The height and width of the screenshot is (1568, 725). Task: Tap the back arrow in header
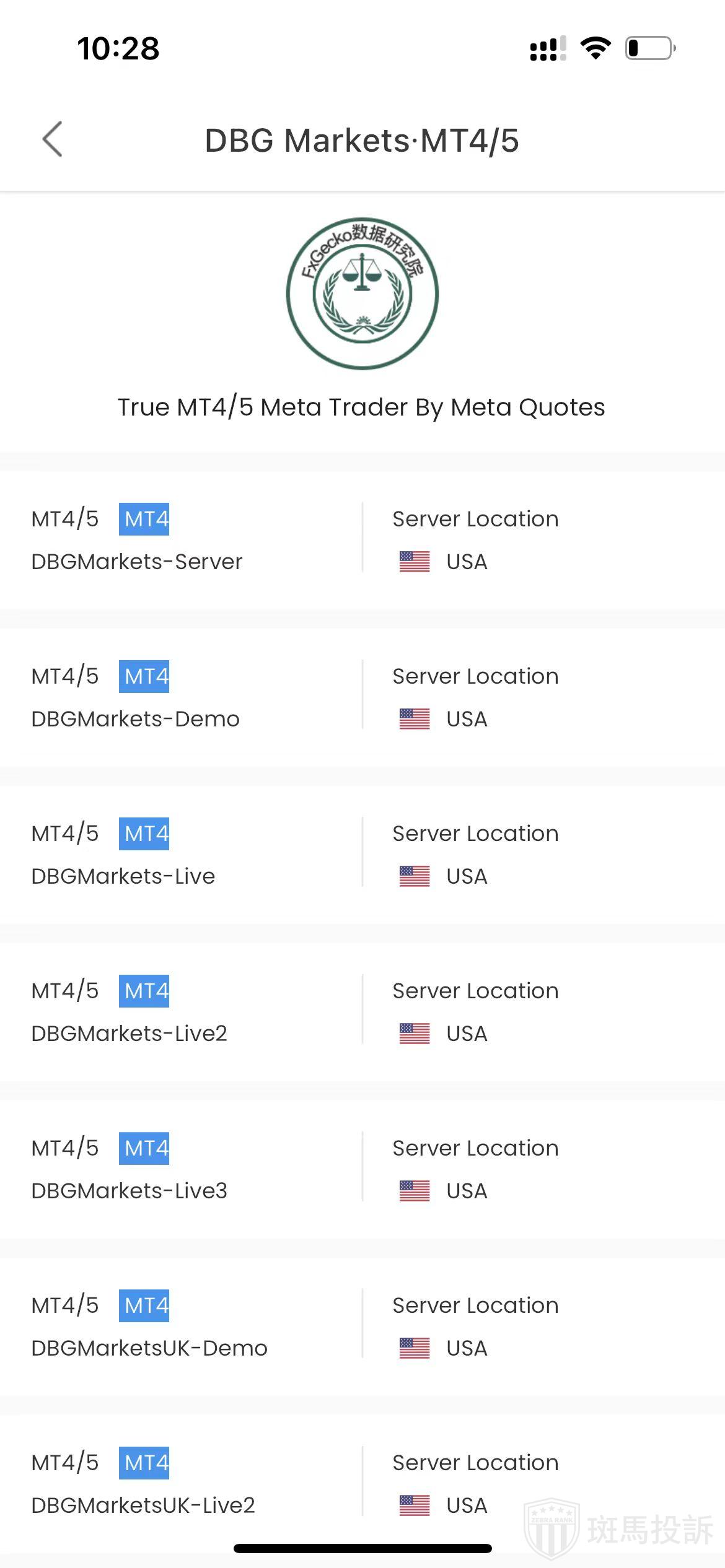pos(53,139)
